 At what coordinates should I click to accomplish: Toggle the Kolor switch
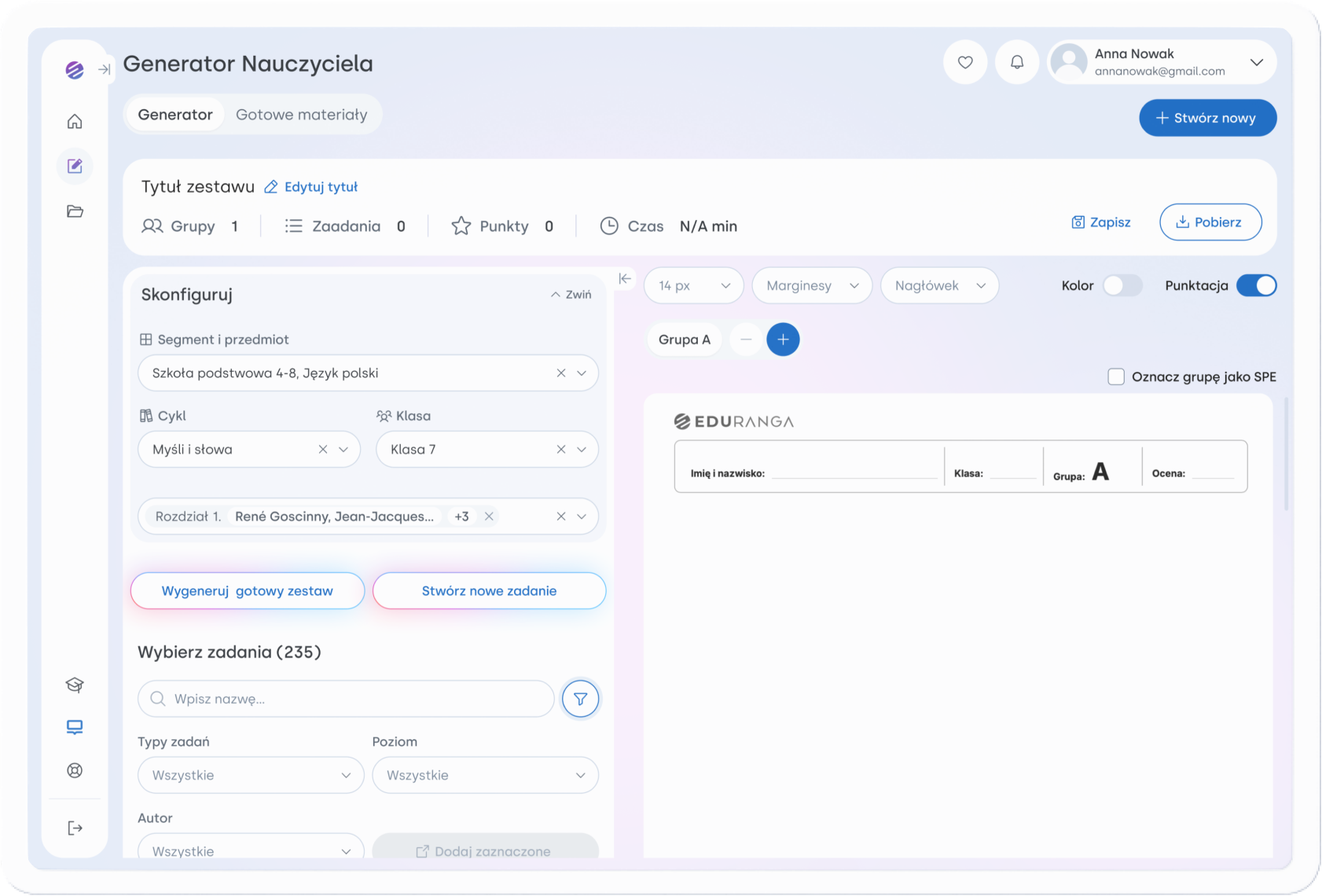[1122, 285]
